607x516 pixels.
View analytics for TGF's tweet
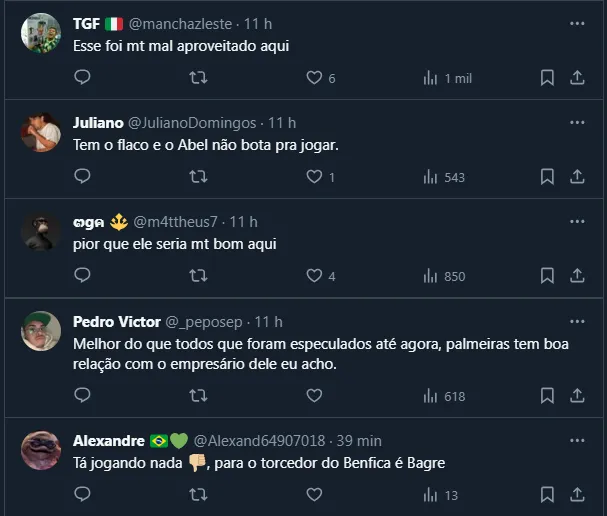[447, 77]
